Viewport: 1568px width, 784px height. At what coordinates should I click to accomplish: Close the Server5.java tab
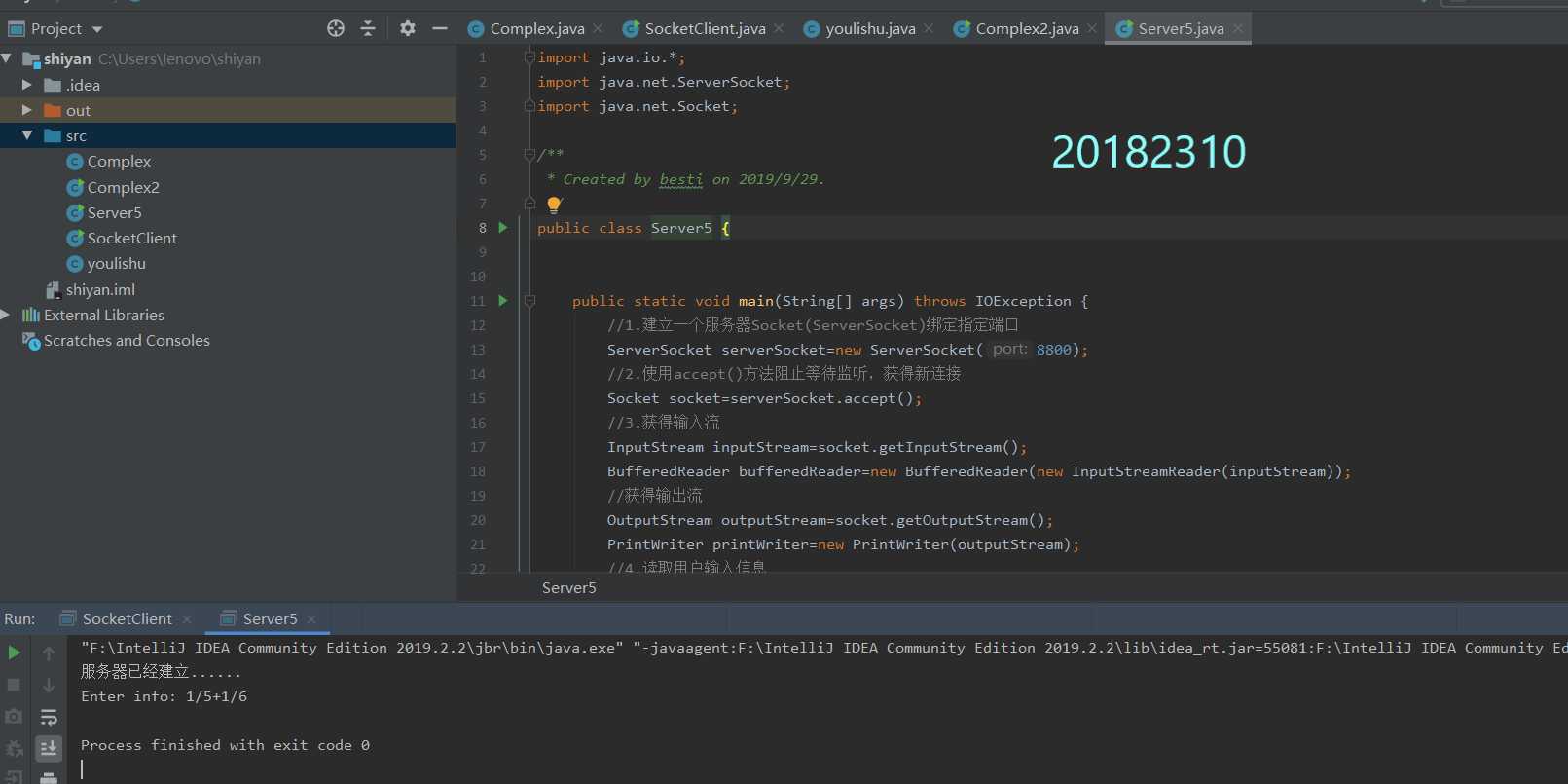[1238, 28]
